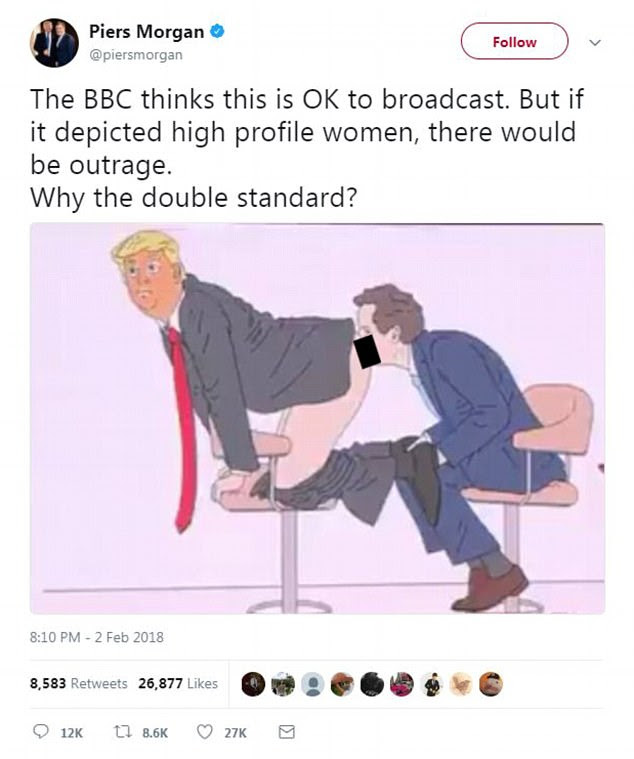Click the blue verified badge
This screenshot has height=759, width=634.
tap(217, 32)
